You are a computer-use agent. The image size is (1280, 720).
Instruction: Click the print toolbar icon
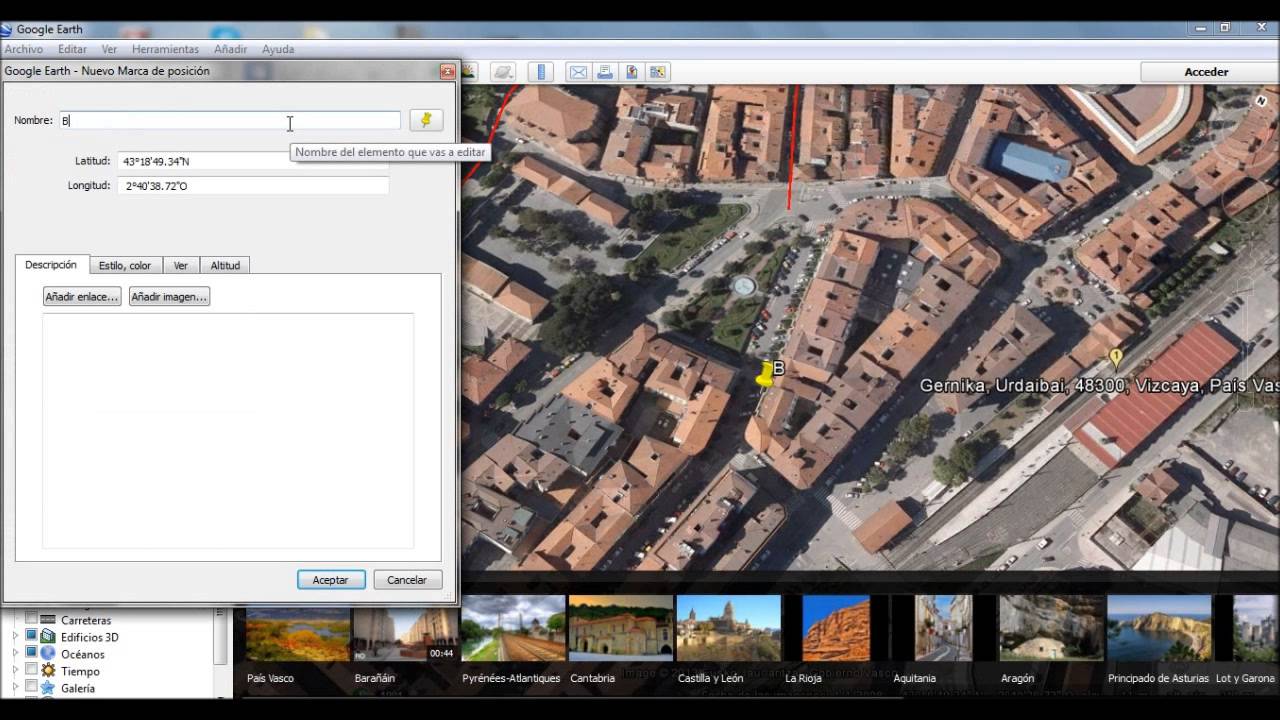click(605, 72)
